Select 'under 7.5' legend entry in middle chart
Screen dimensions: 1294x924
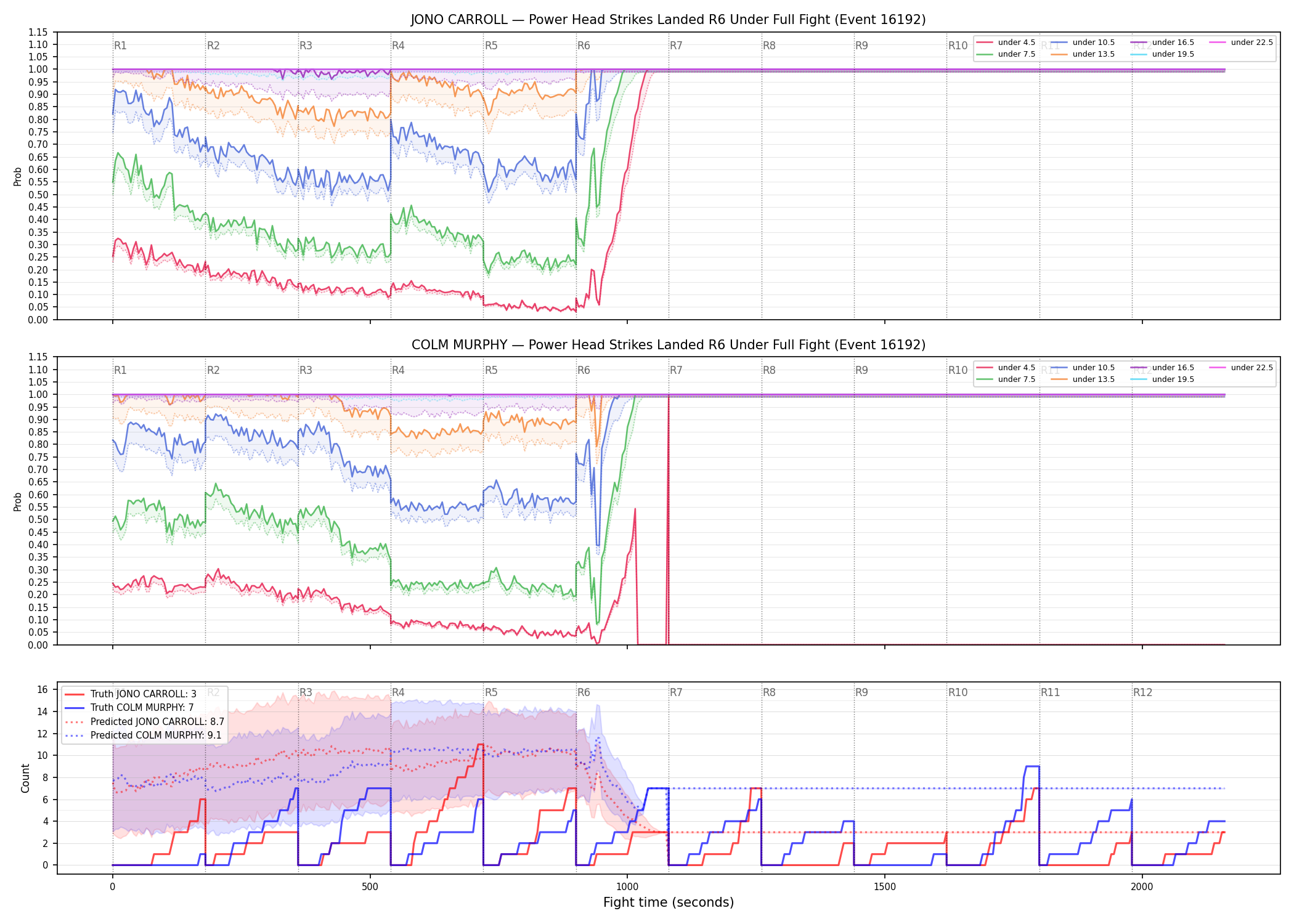1006,379
